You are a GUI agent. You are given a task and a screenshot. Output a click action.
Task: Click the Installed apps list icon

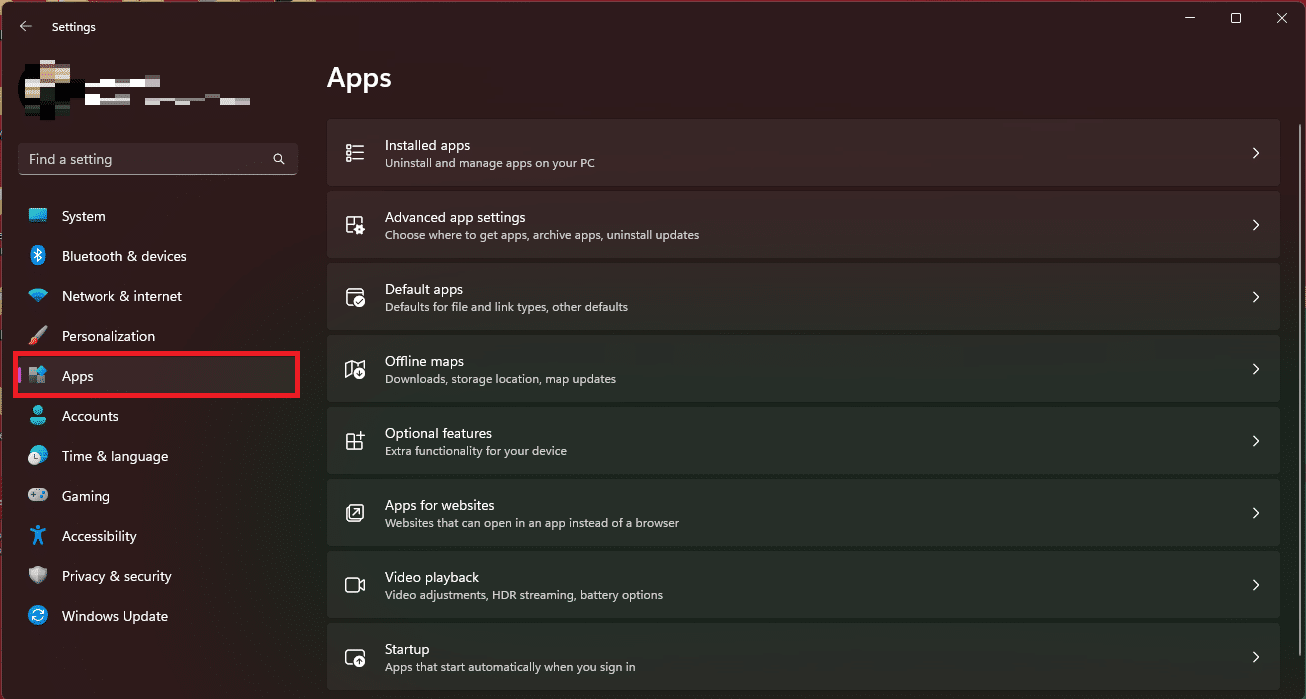[x=355, y=153]
